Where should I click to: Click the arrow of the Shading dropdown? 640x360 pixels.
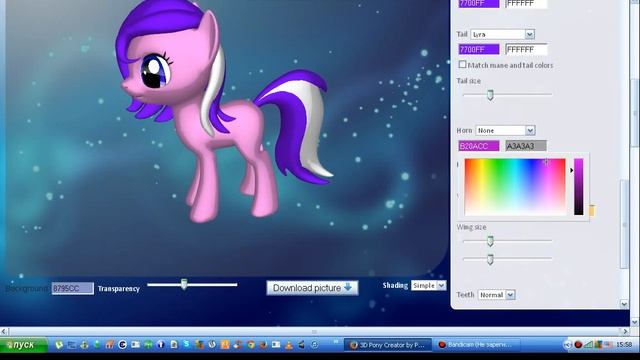441,285
